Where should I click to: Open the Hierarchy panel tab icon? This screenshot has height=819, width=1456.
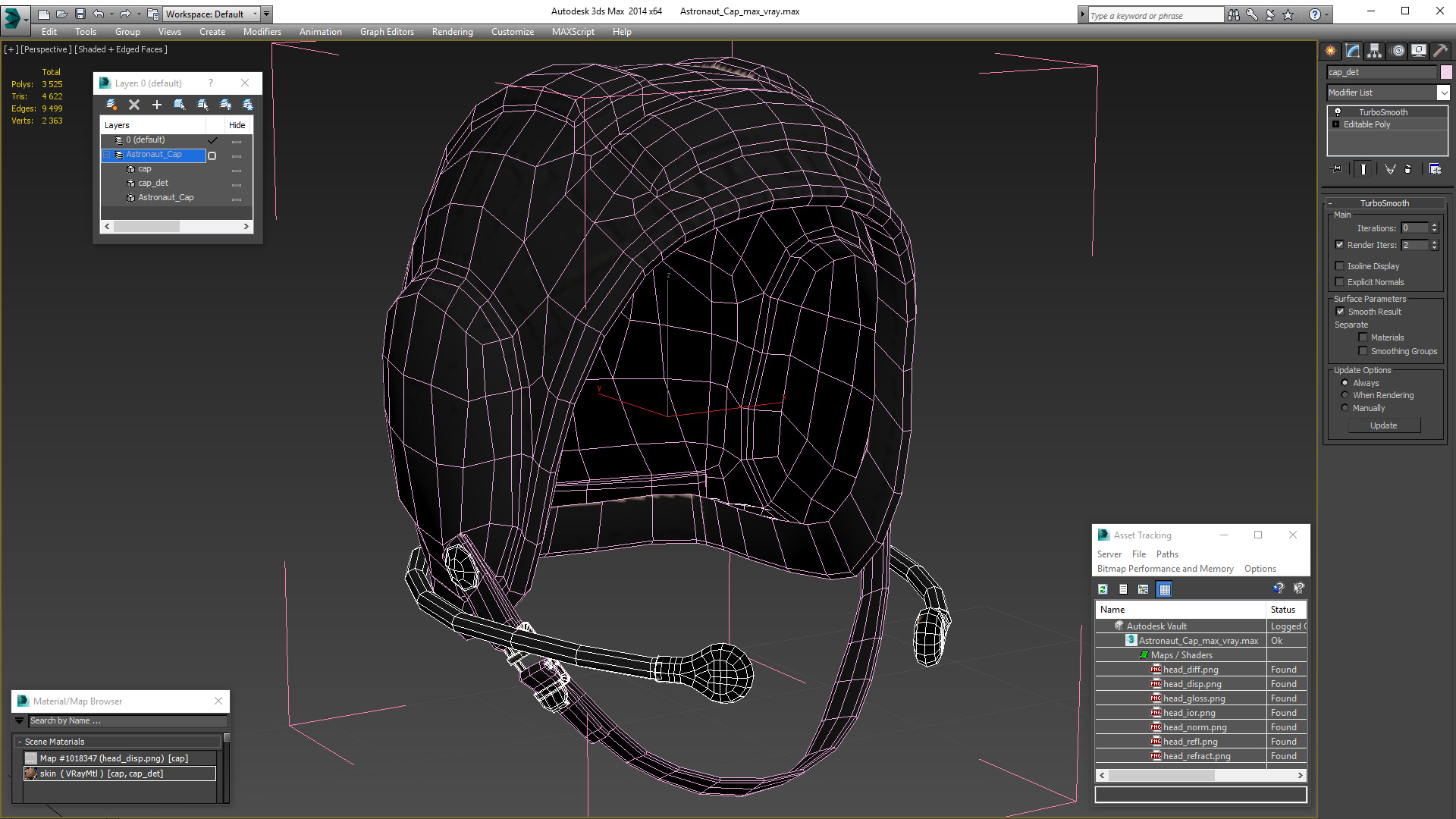1375,51
